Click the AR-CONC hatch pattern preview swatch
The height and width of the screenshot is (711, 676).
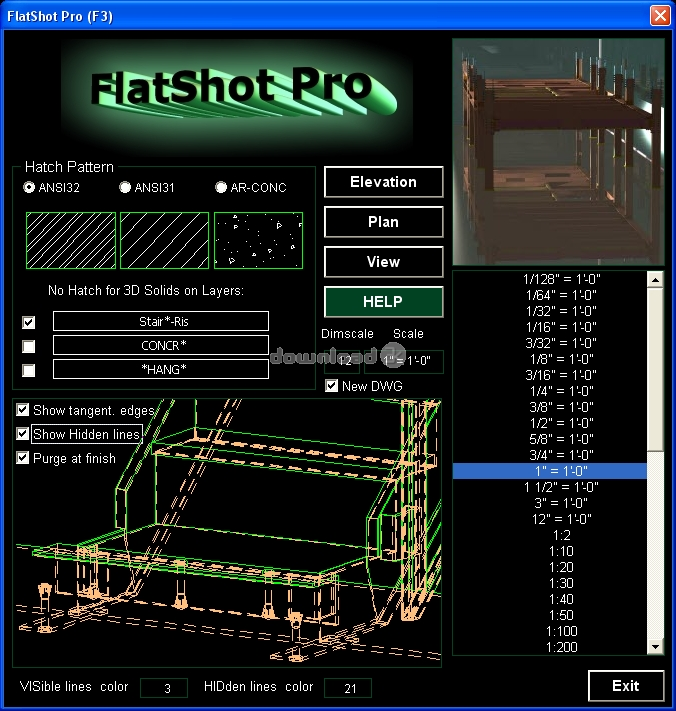(258, 240)
